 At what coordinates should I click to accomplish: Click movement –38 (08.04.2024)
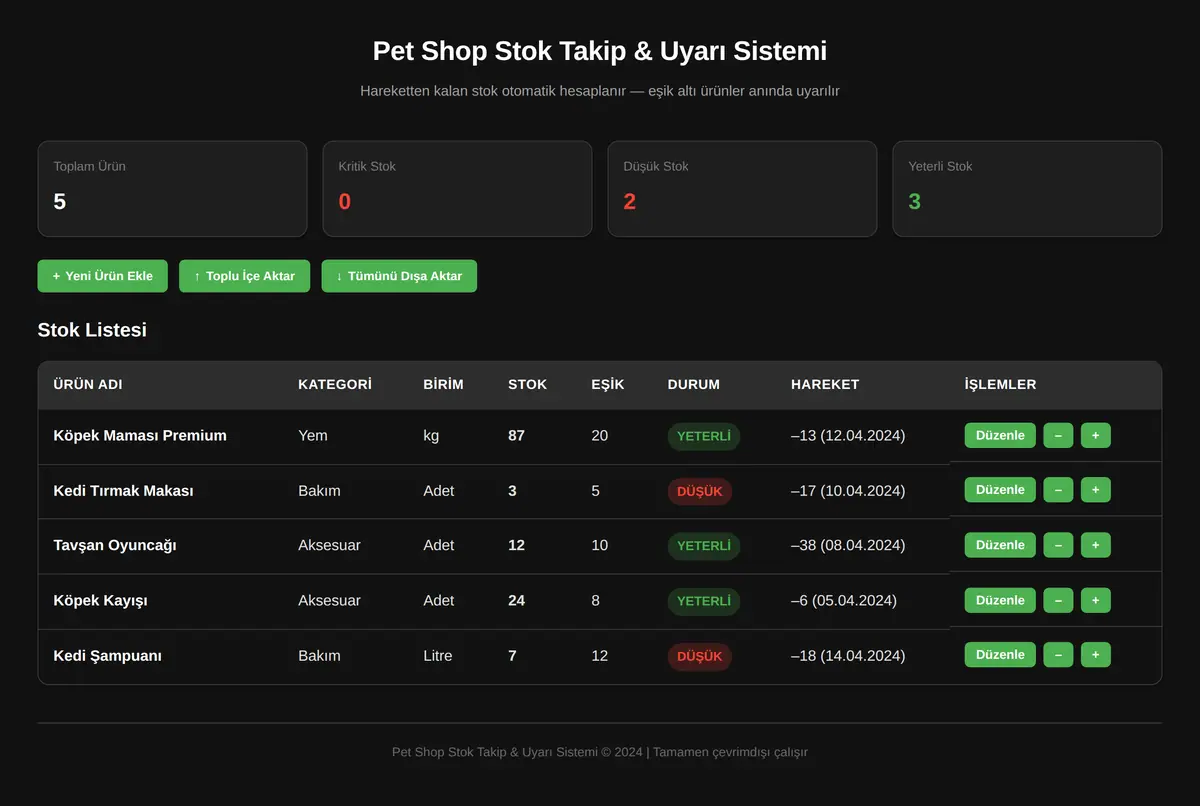(x=848, y=546)
